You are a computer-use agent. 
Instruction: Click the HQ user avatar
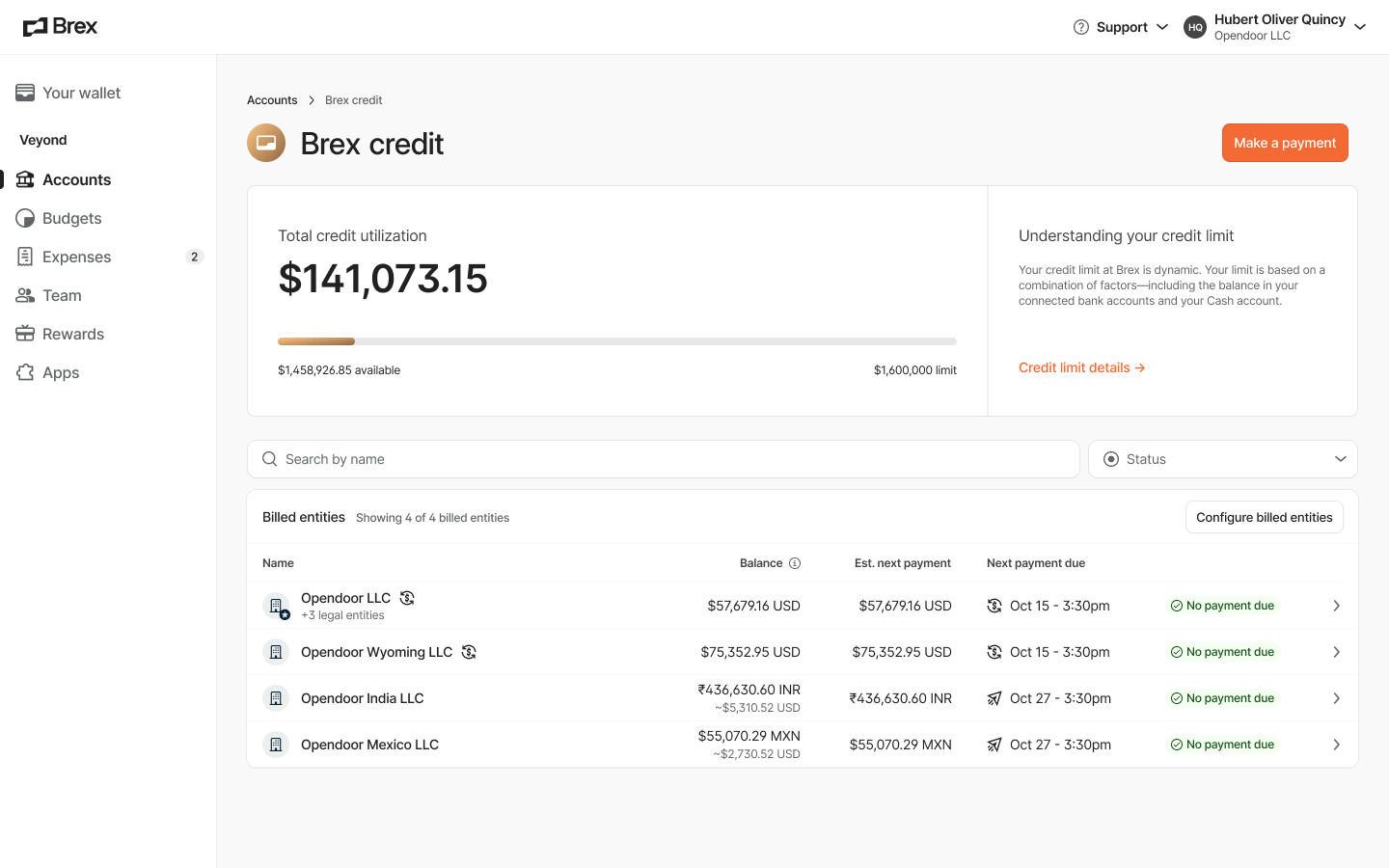point(1195,27)
